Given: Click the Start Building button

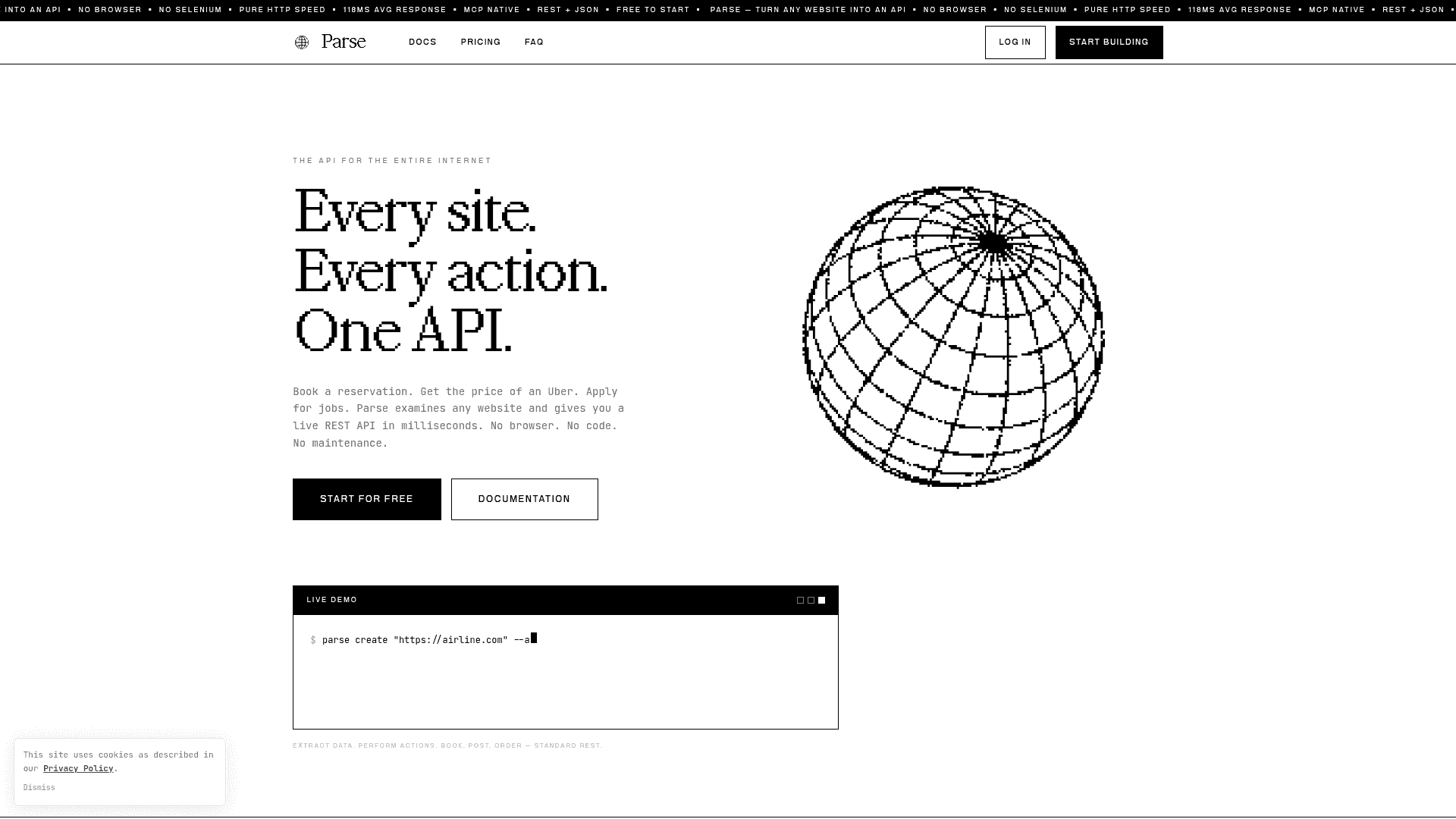Looking at the screenshot, I should [x=1109, y=42].
